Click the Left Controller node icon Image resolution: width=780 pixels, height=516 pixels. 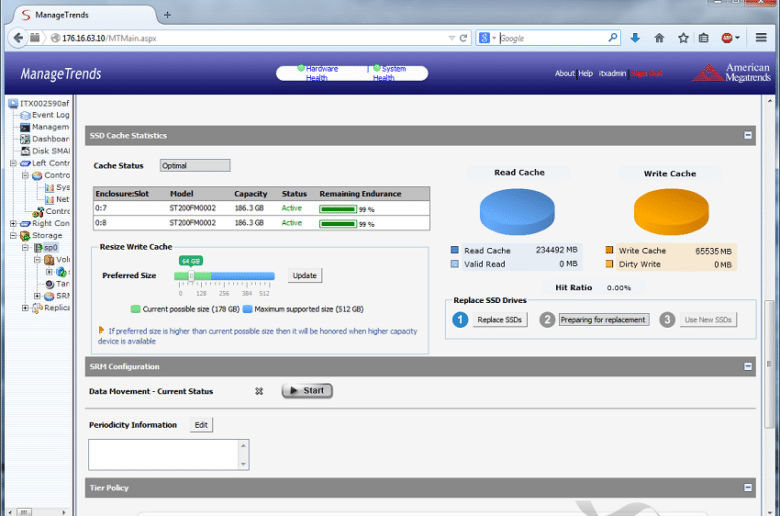25,163
